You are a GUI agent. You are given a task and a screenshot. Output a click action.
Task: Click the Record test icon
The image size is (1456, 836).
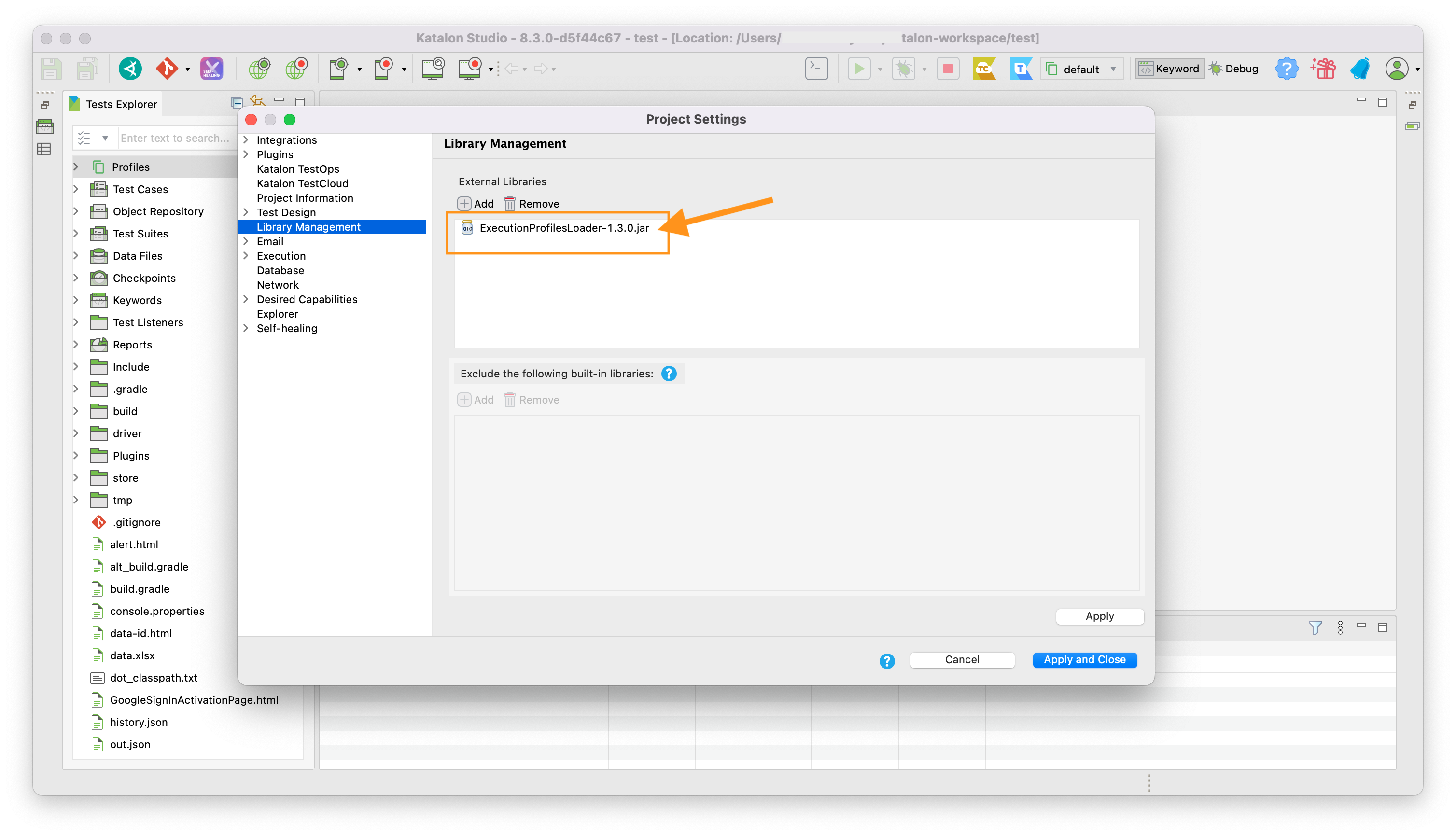click(x=297, y=68)
